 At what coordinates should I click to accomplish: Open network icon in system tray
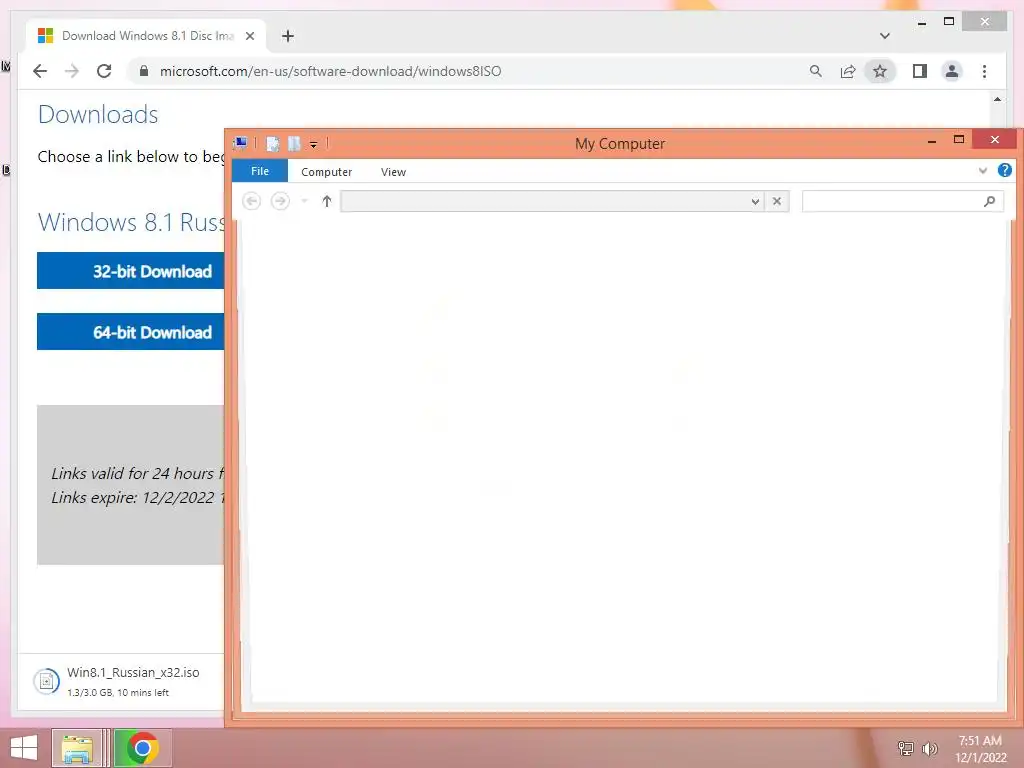(x=905, y=748)
